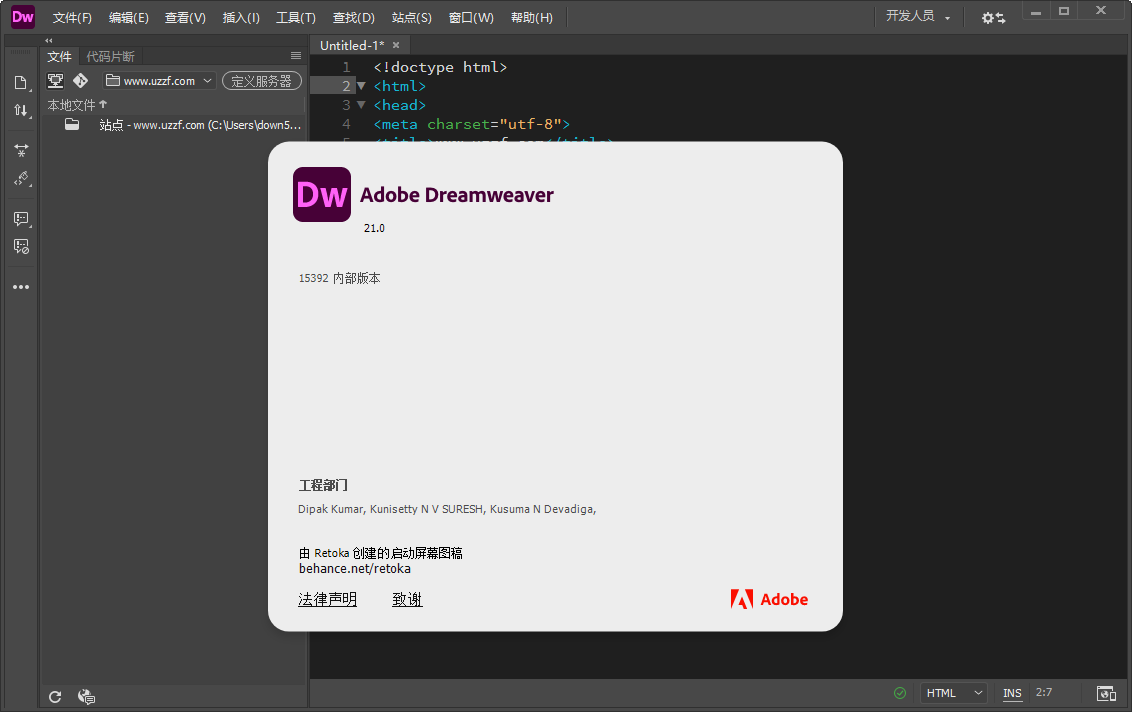Image resolution: width=1132 pixels, height=712 pixels.
Task: Click line number 4 in the code gutter
Action: pos(347,124)
